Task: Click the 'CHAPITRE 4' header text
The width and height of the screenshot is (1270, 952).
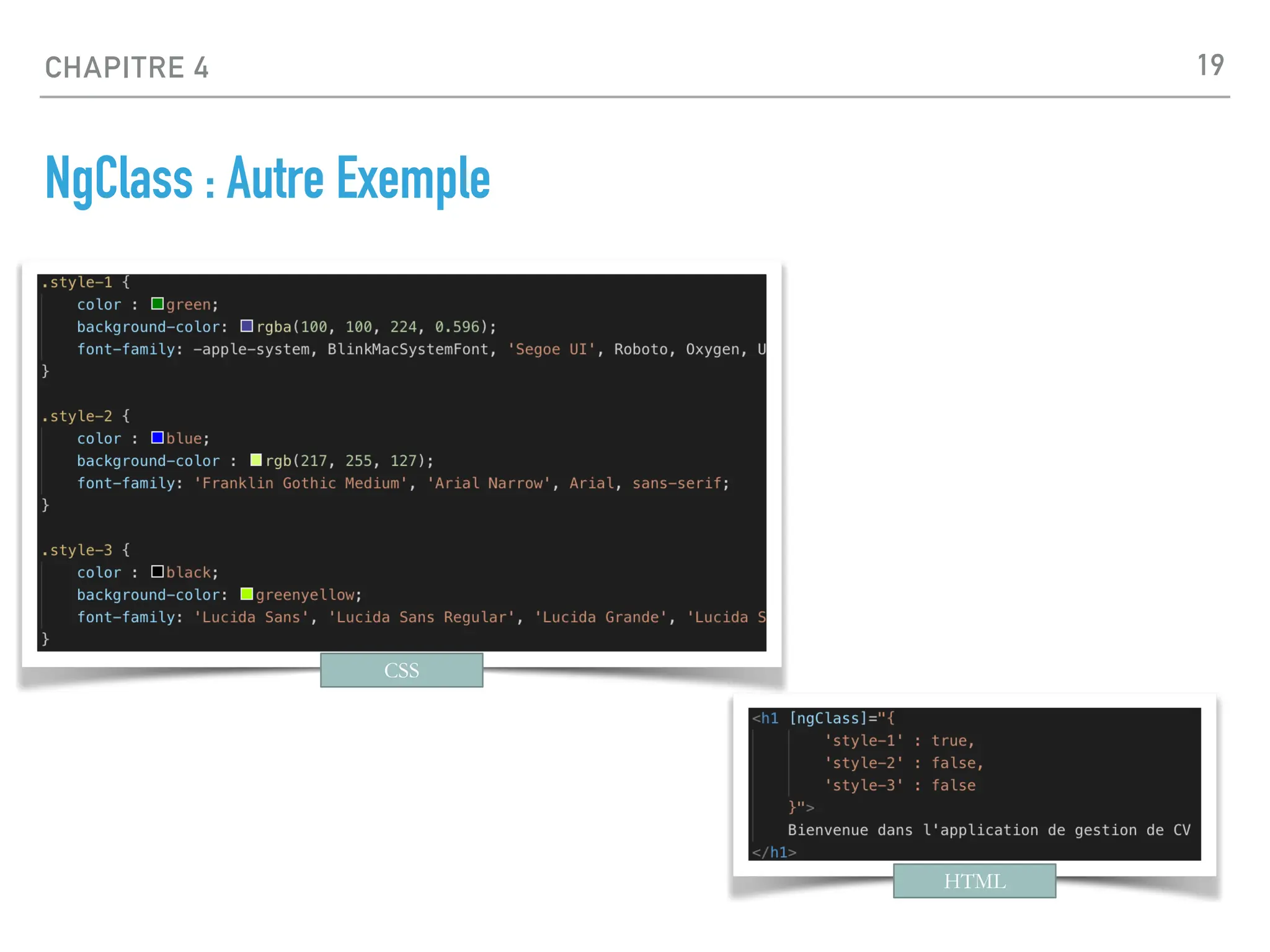Action: 127,68
